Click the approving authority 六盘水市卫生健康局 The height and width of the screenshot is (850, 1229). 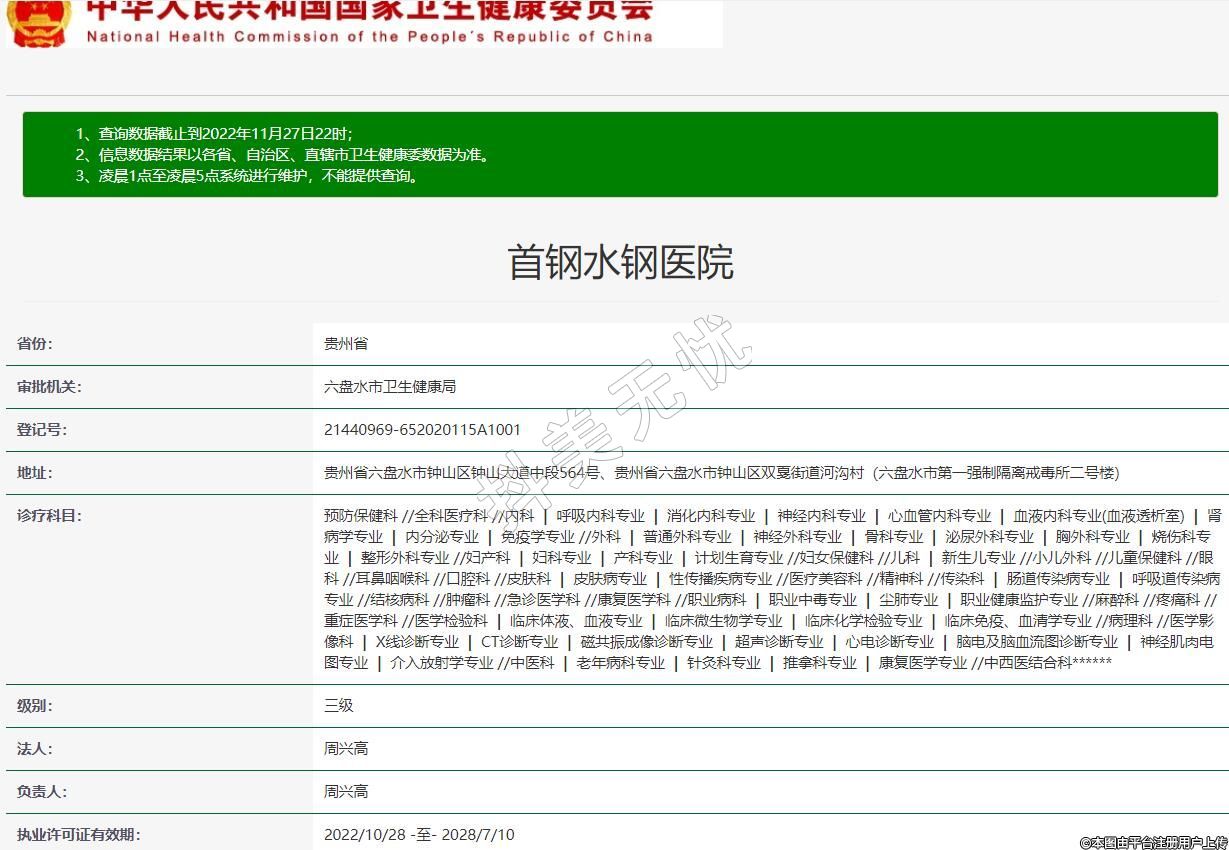[x=389, y=387]
